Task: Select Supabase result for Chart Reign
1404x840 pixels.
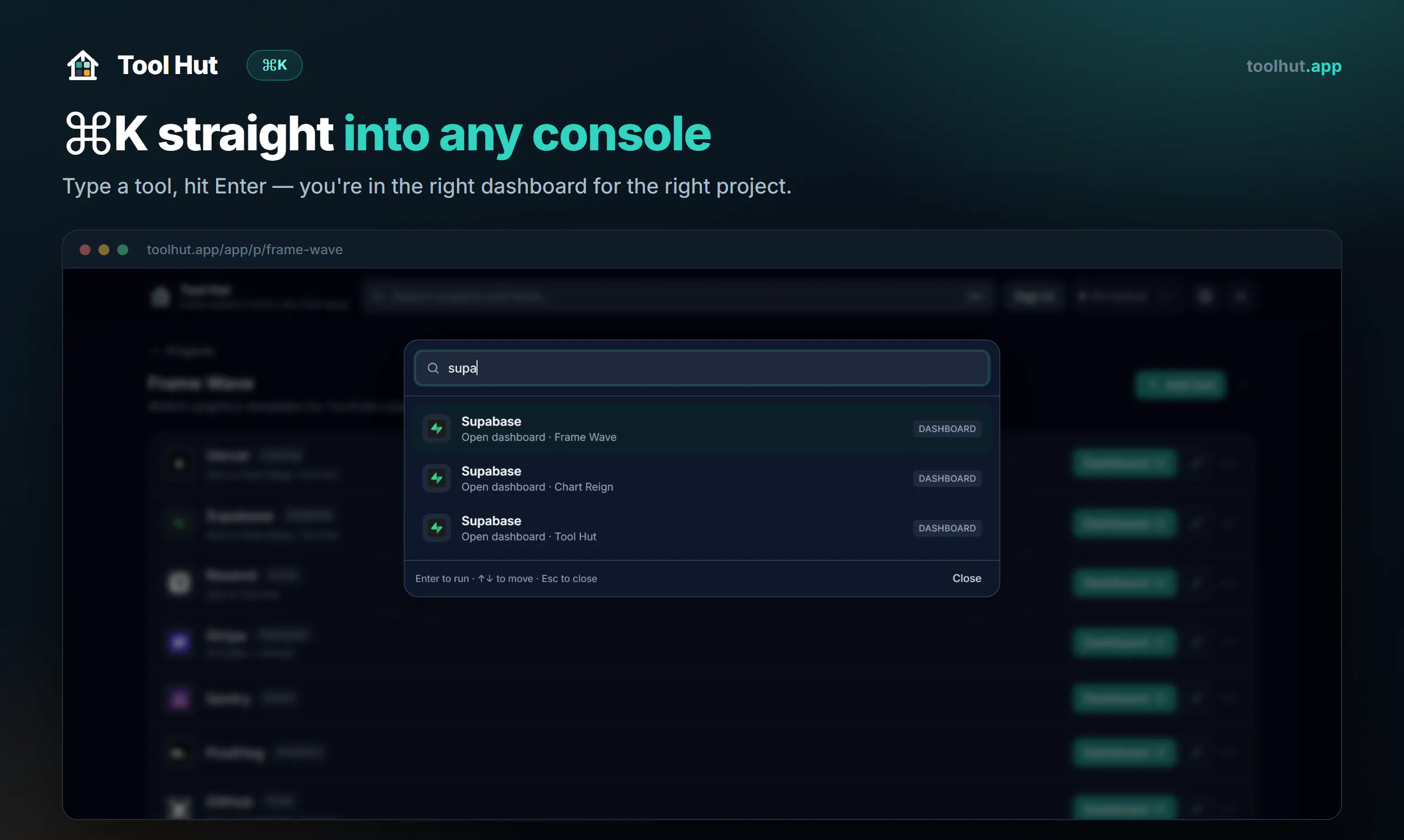Action: pyautogui.click(x=701, y=478)
